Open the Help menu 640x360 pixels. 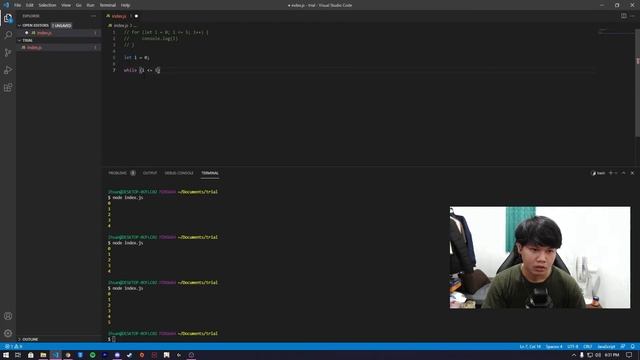[x=125, y=5]
